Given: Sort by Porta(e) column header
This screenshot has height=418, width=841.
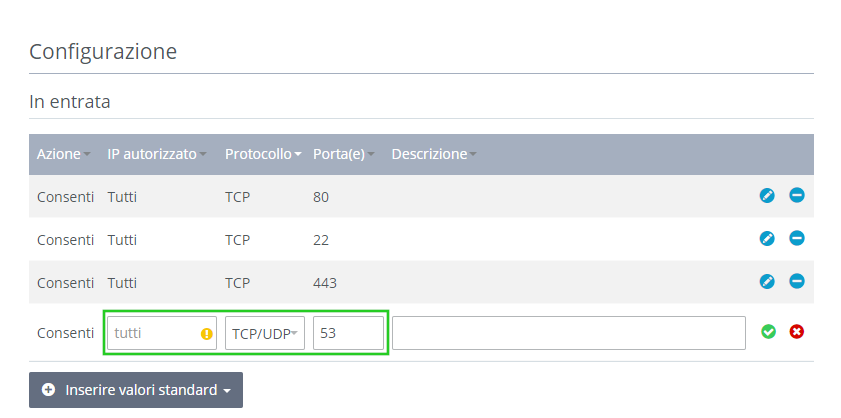Looking at the screenshot, I should pos(343,155).
